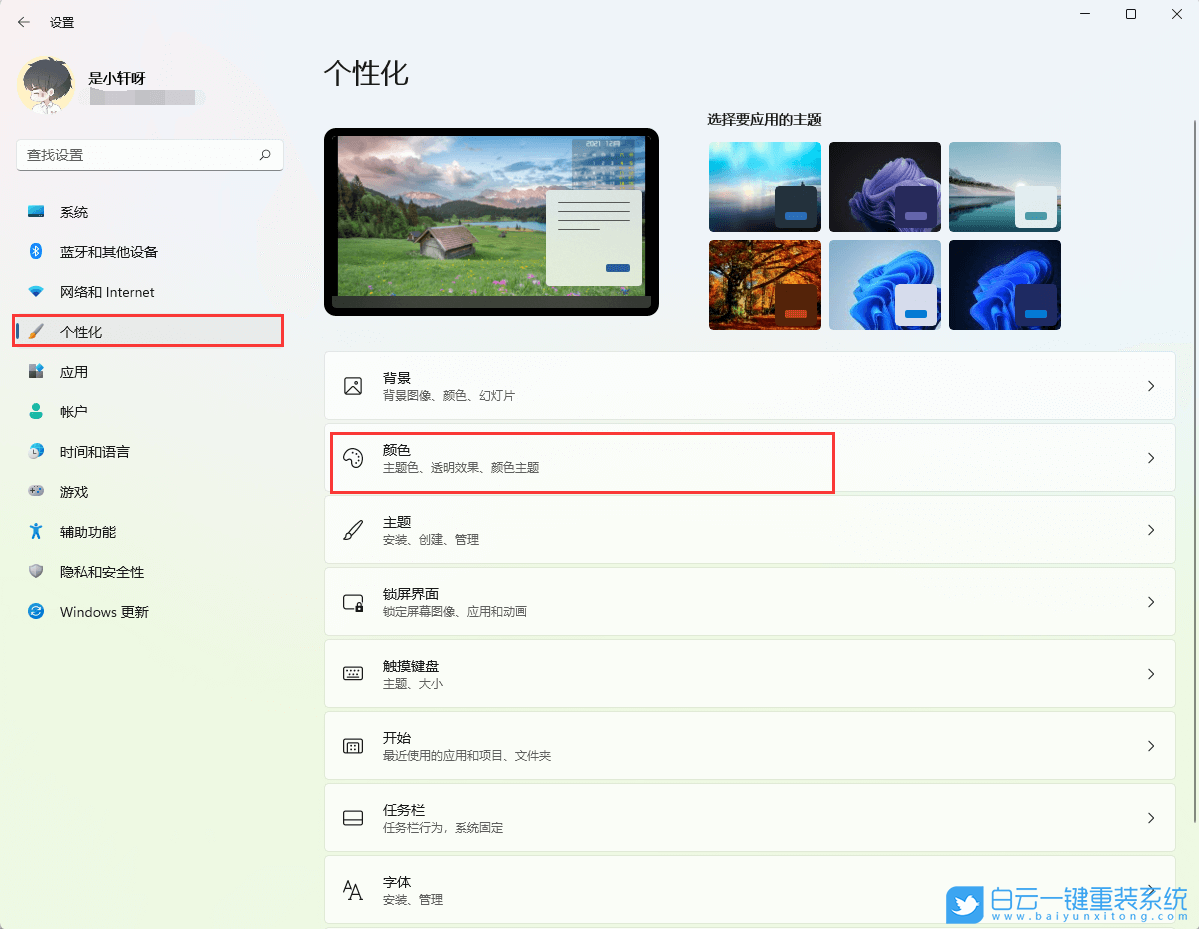The image size is (1199, 929).
Task: Click inside the 查找设置 search field
Action: tap(140, 156)
